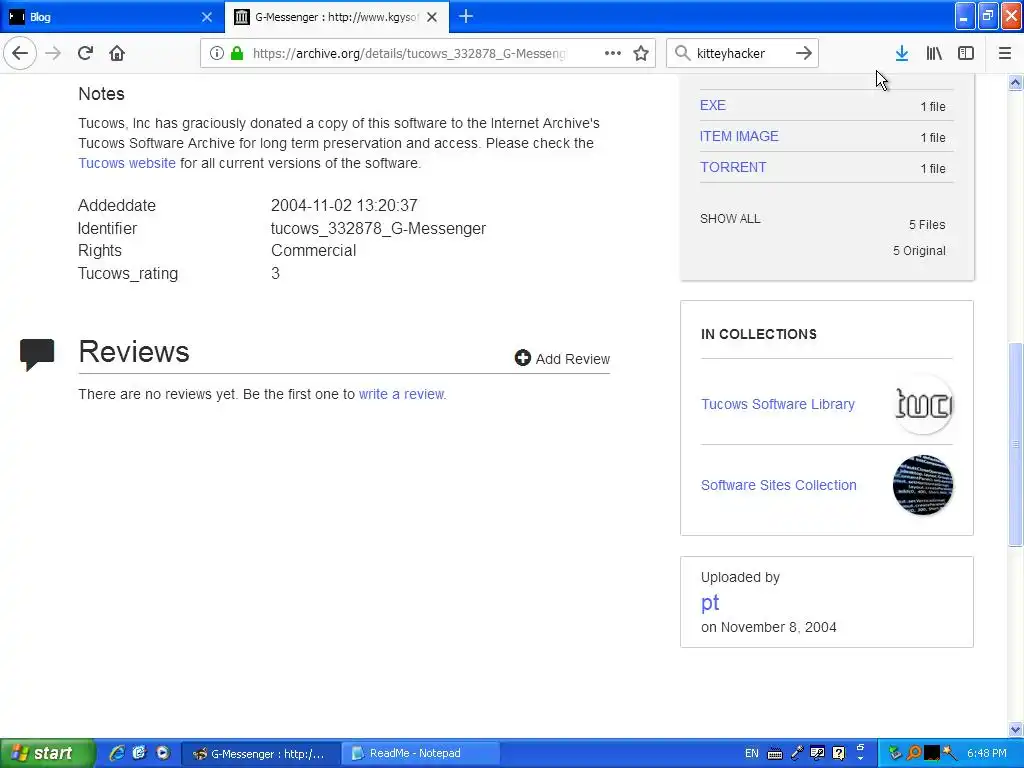Reload the current page
The image size is (1024, 768).
pos(85,53)
